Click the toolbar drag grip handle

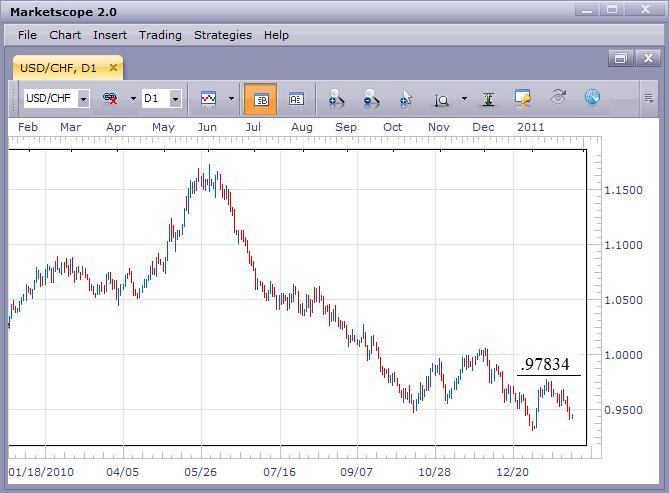(x=14, y=99)
